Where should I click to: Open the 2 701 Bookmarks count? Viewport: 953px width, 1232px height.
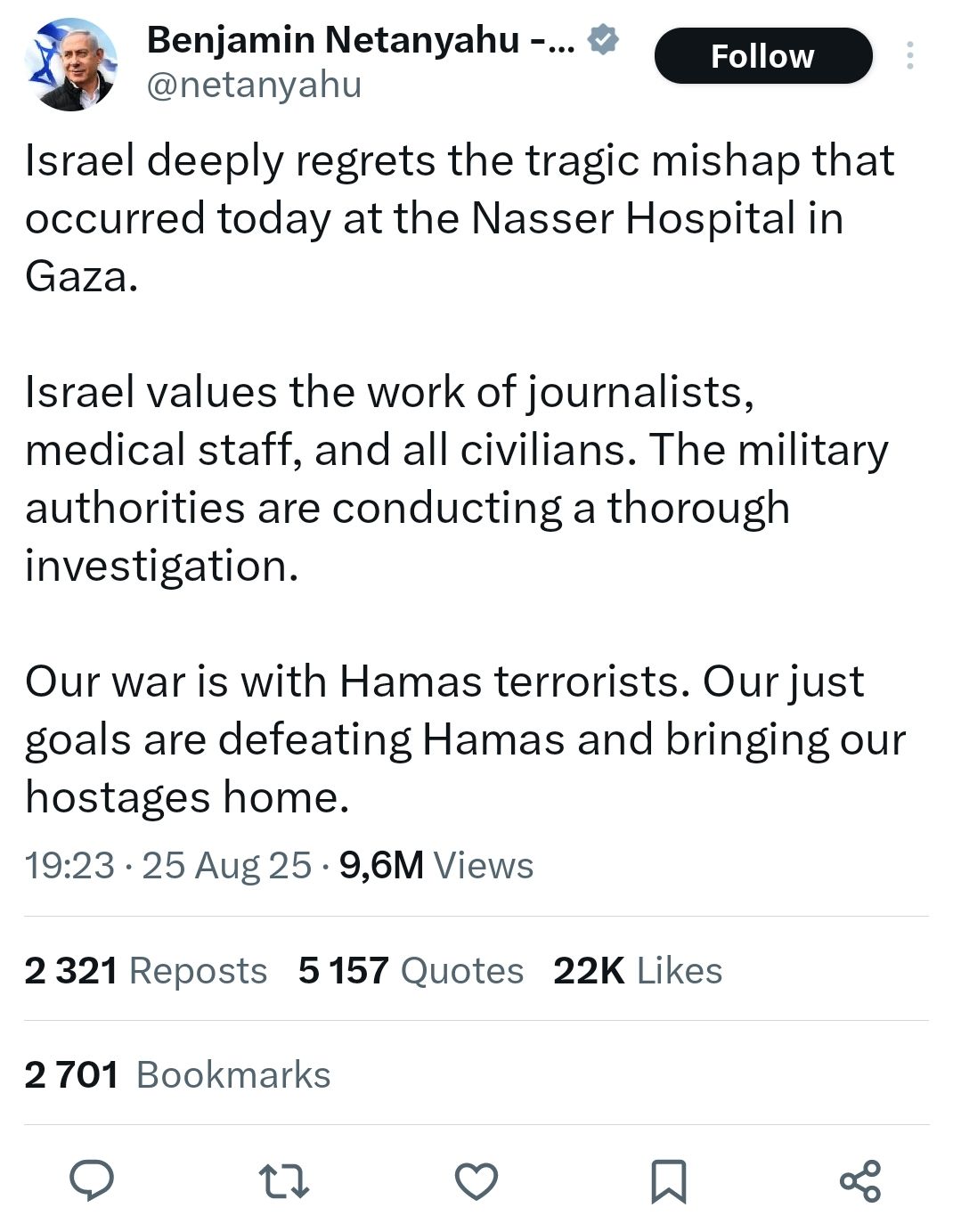(177, 1074)
